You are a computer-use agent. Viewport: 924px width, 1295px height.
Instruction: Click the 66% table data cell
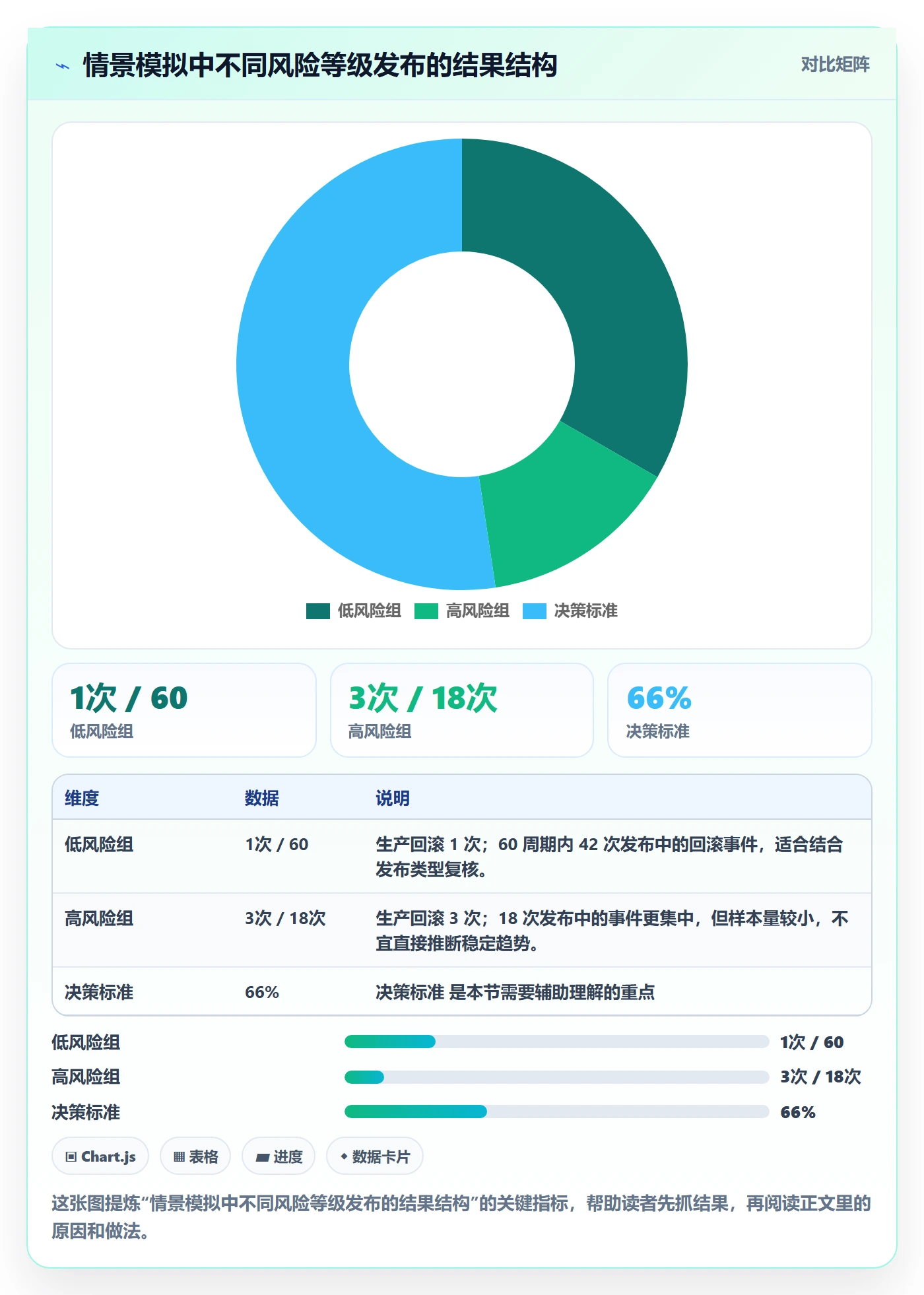click(262, 992)
